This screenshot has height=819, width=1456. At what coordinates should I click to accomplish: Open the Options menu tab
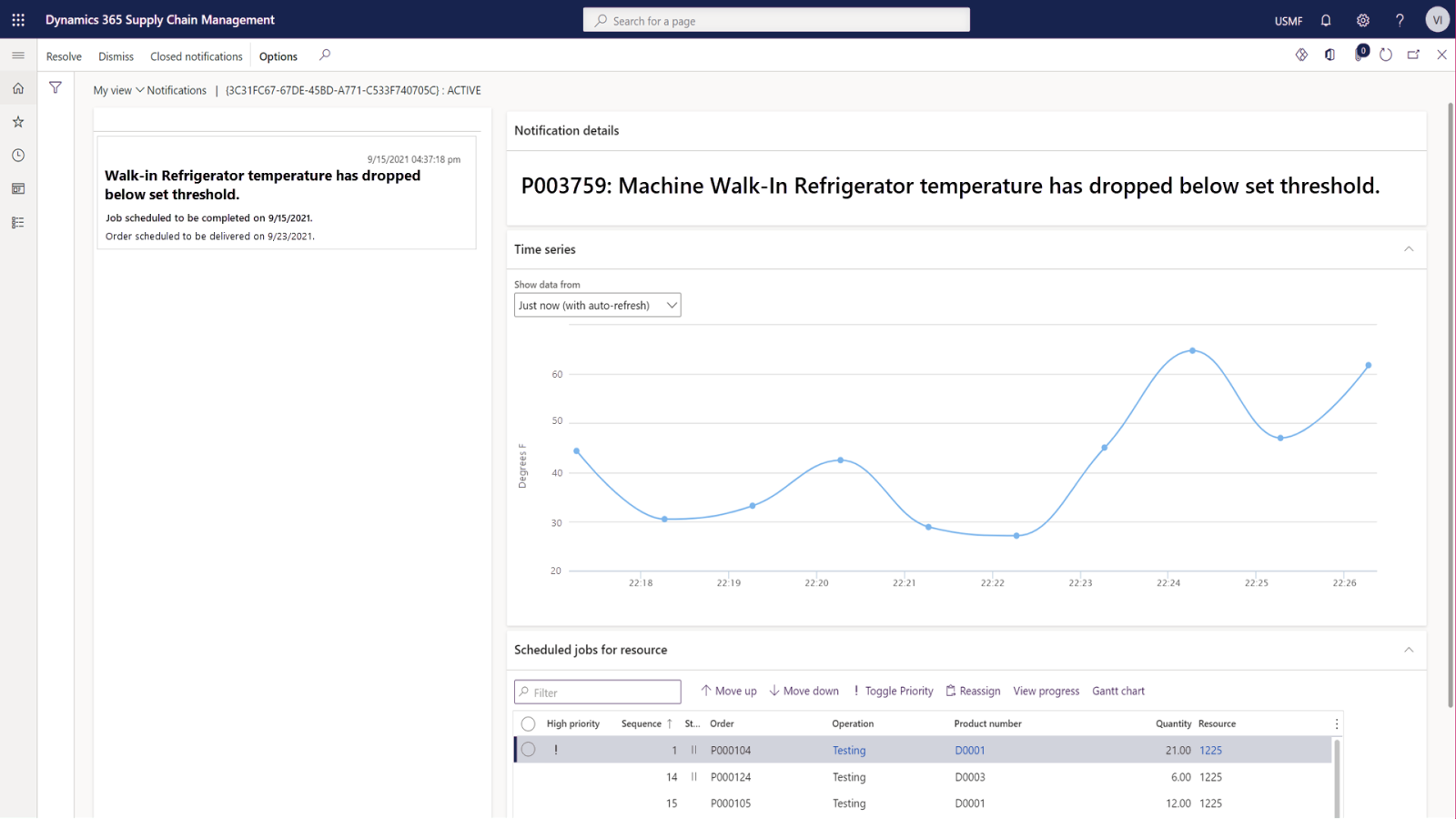[x=278, y=56]
